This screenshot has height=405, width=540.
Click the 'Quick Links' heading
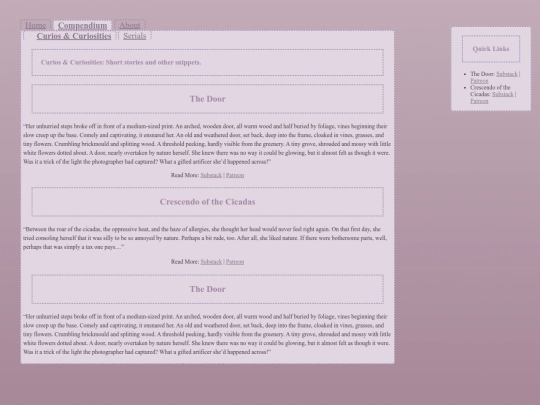click(x=491, y=49)
